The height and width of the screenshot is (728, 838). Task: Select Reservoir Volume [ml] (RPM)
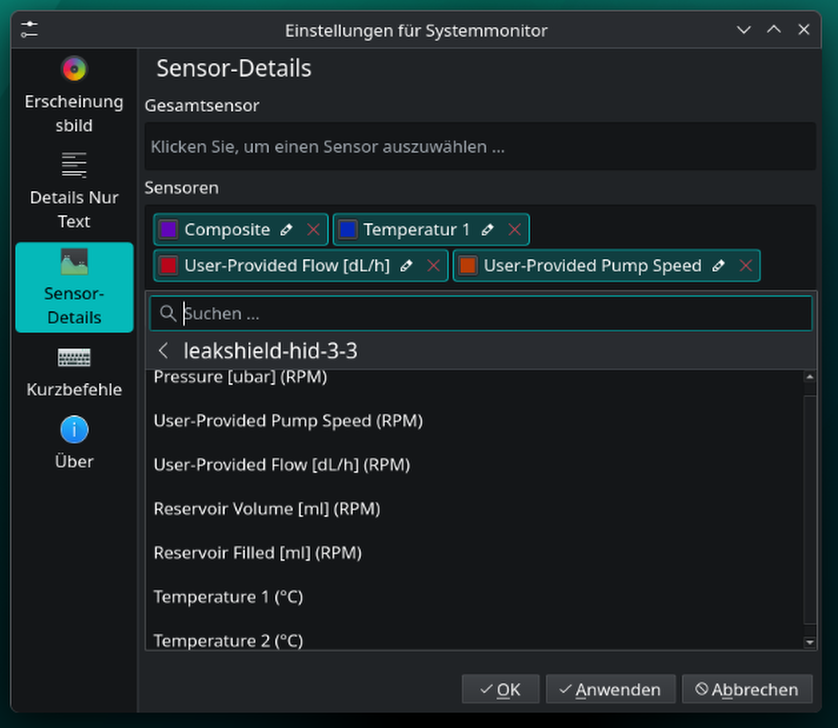click(x=475, y=509)
